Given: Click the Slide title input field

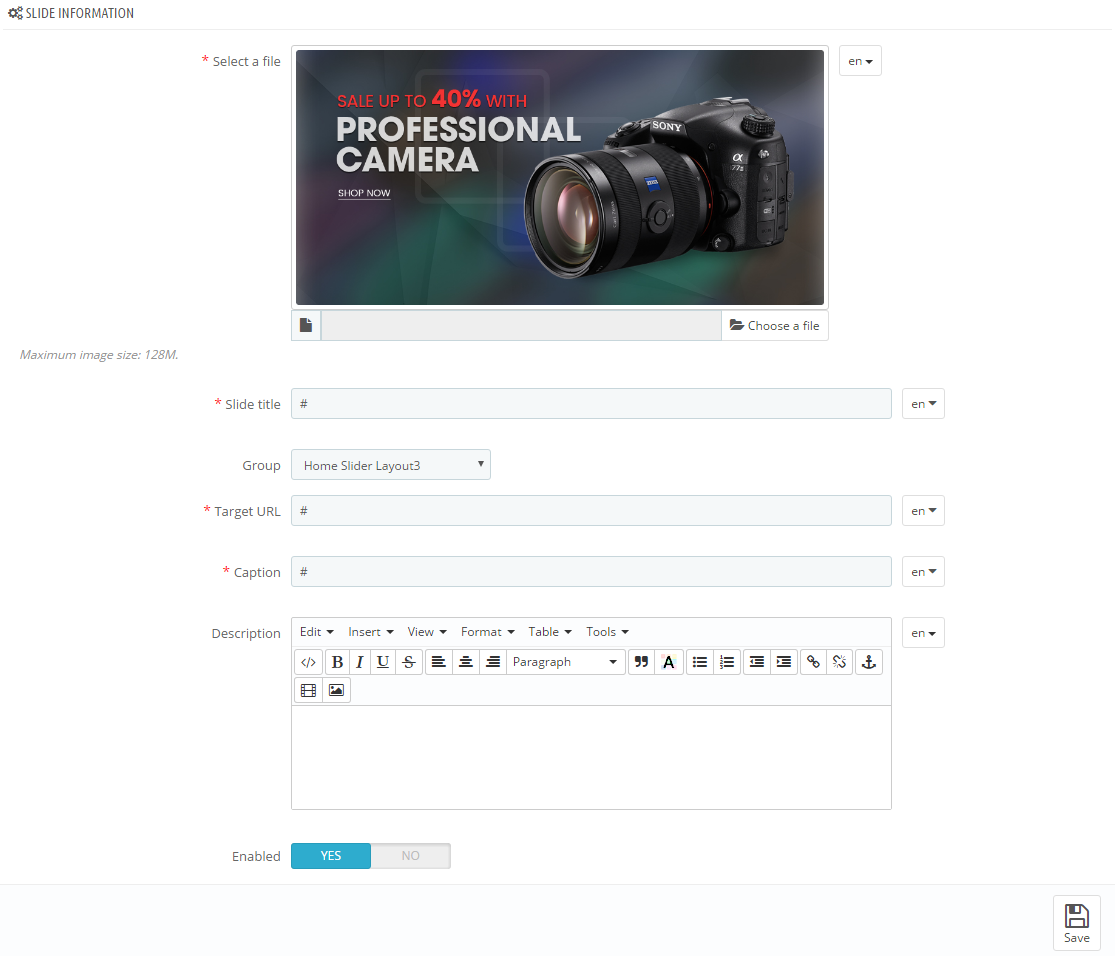Looking at the screenshot, I should click(591, 404).
